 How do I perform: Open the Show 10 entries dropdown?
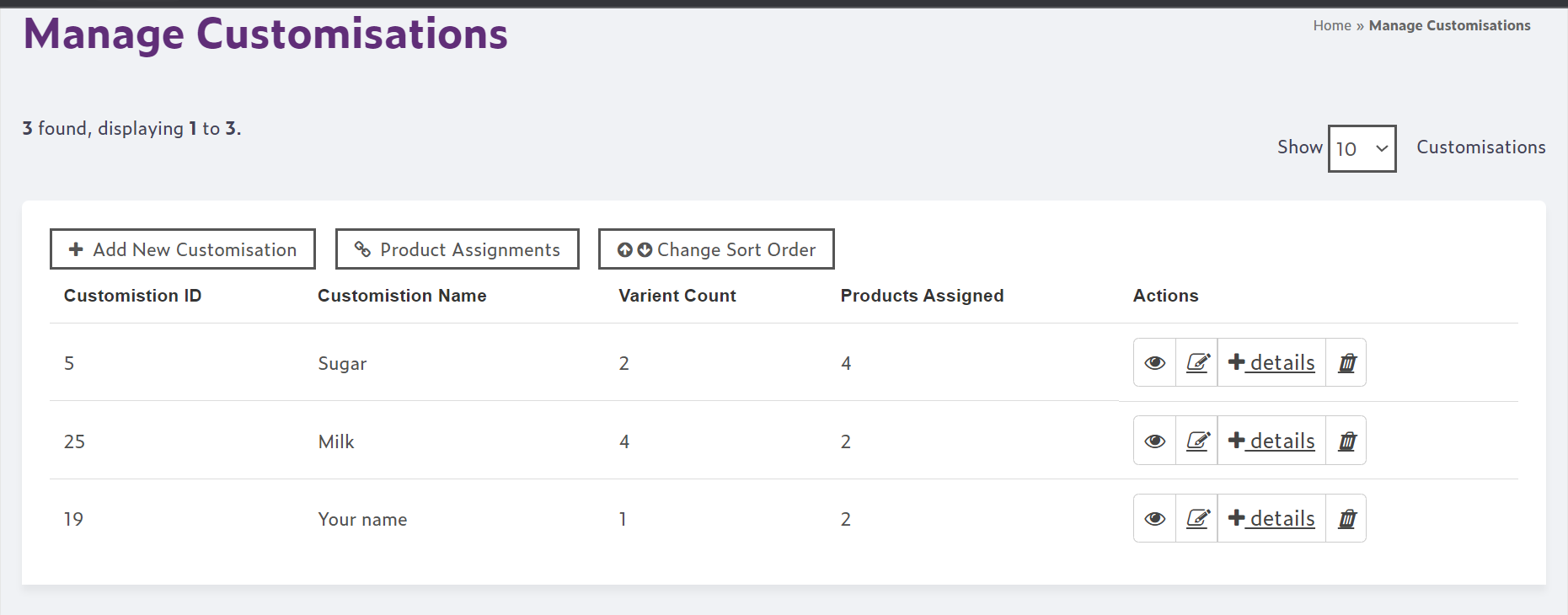pos(1362,148)
